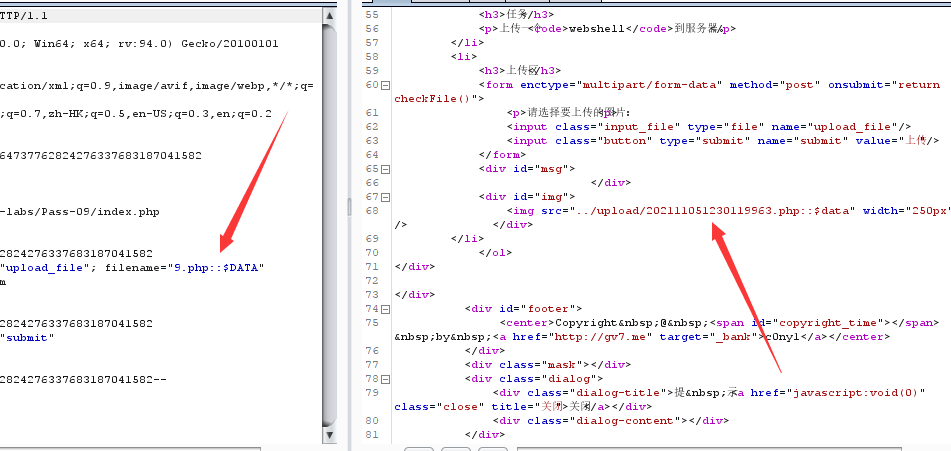Viewport: 951px width, 451px height.
Task: Collapse the div id="img" fold at line 67
Action: [386, 197]
